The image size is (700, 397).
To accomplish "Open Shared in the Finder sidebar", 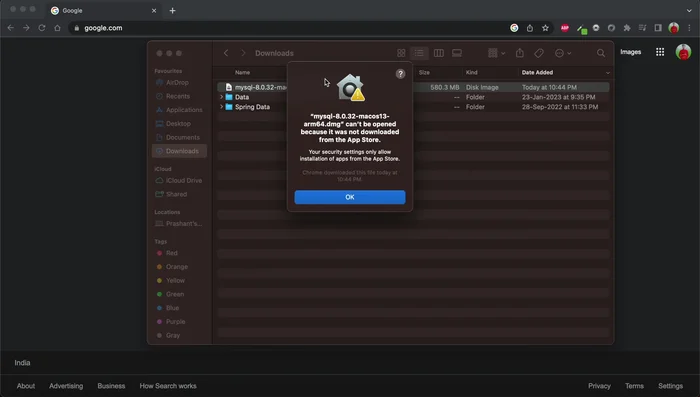I will pyautogui.click(x=176, y=194).
